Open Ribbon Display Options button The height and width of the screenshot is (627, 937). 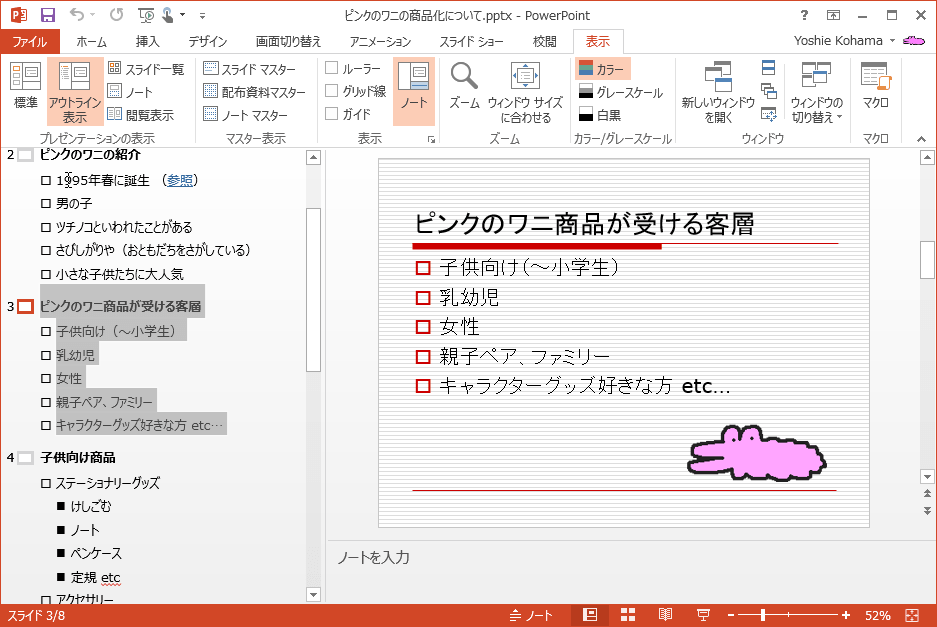[833, 15]
